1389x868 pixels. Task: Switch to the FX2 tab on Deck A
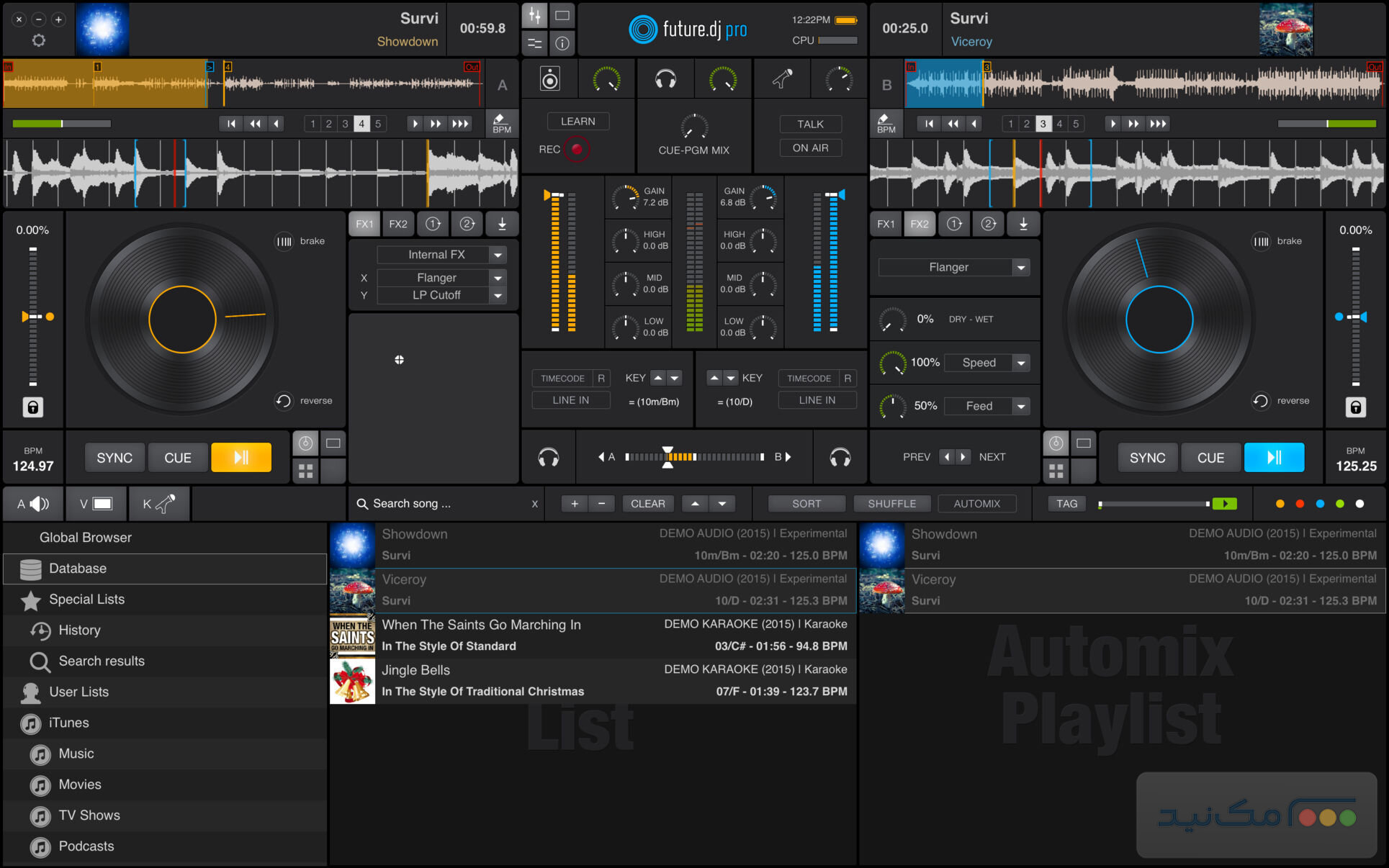point(398,224)
